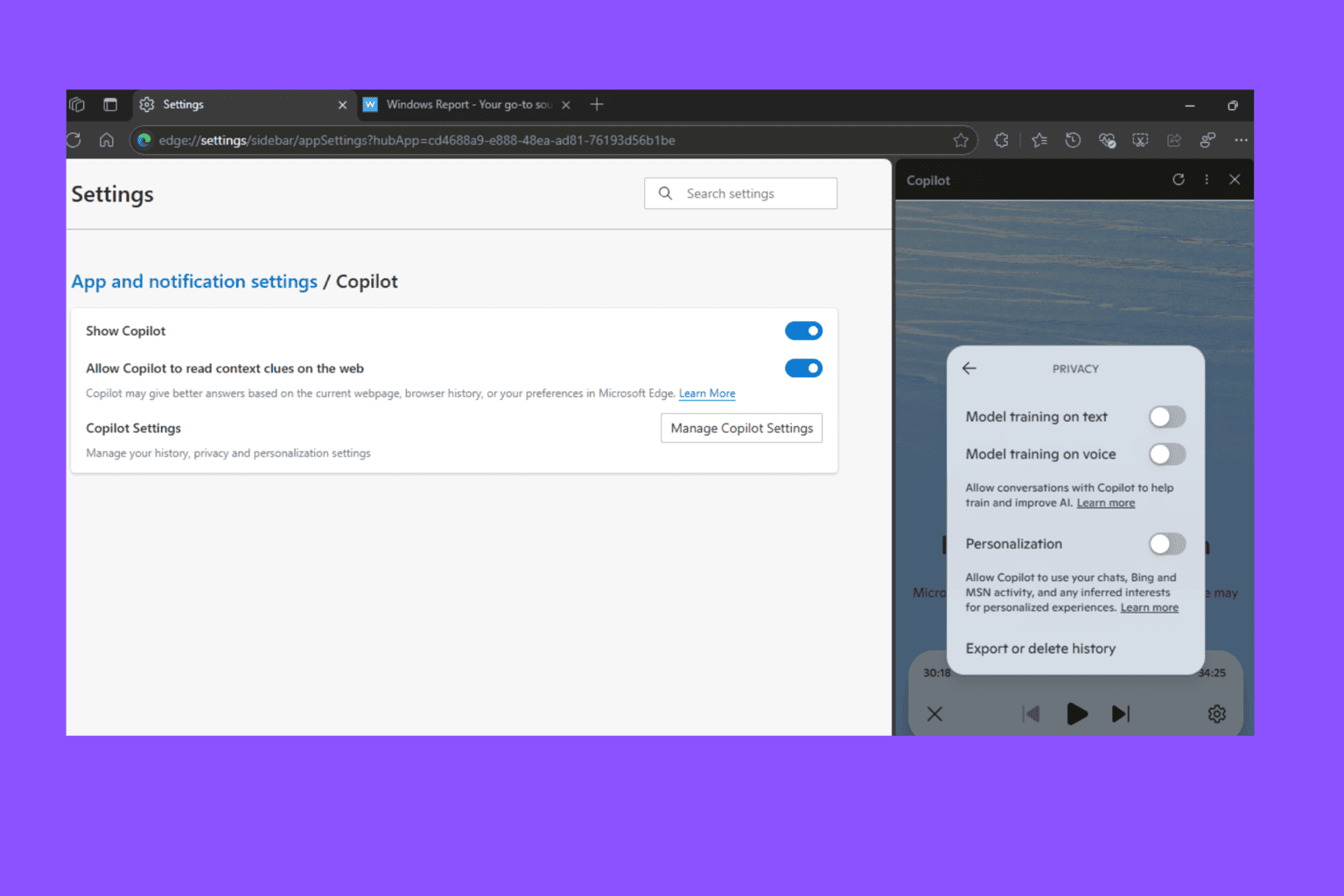Skip to previous track in Copilot player
Viewport: 1344px width, 896px height.
[1032, 714]
